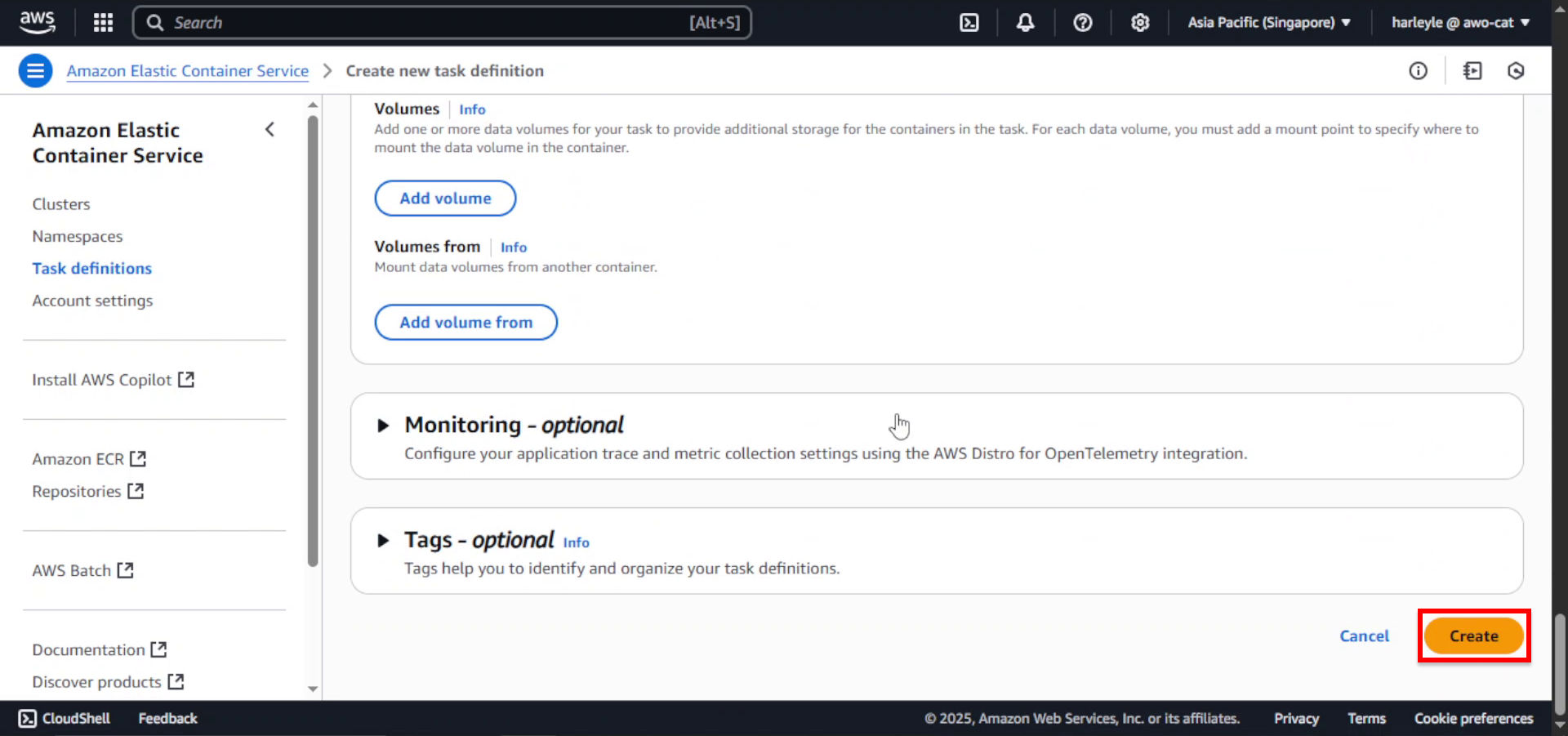Open the info panel icon
The width and height of the screenshot is (1568, 736).
(x=1419, y=71)
